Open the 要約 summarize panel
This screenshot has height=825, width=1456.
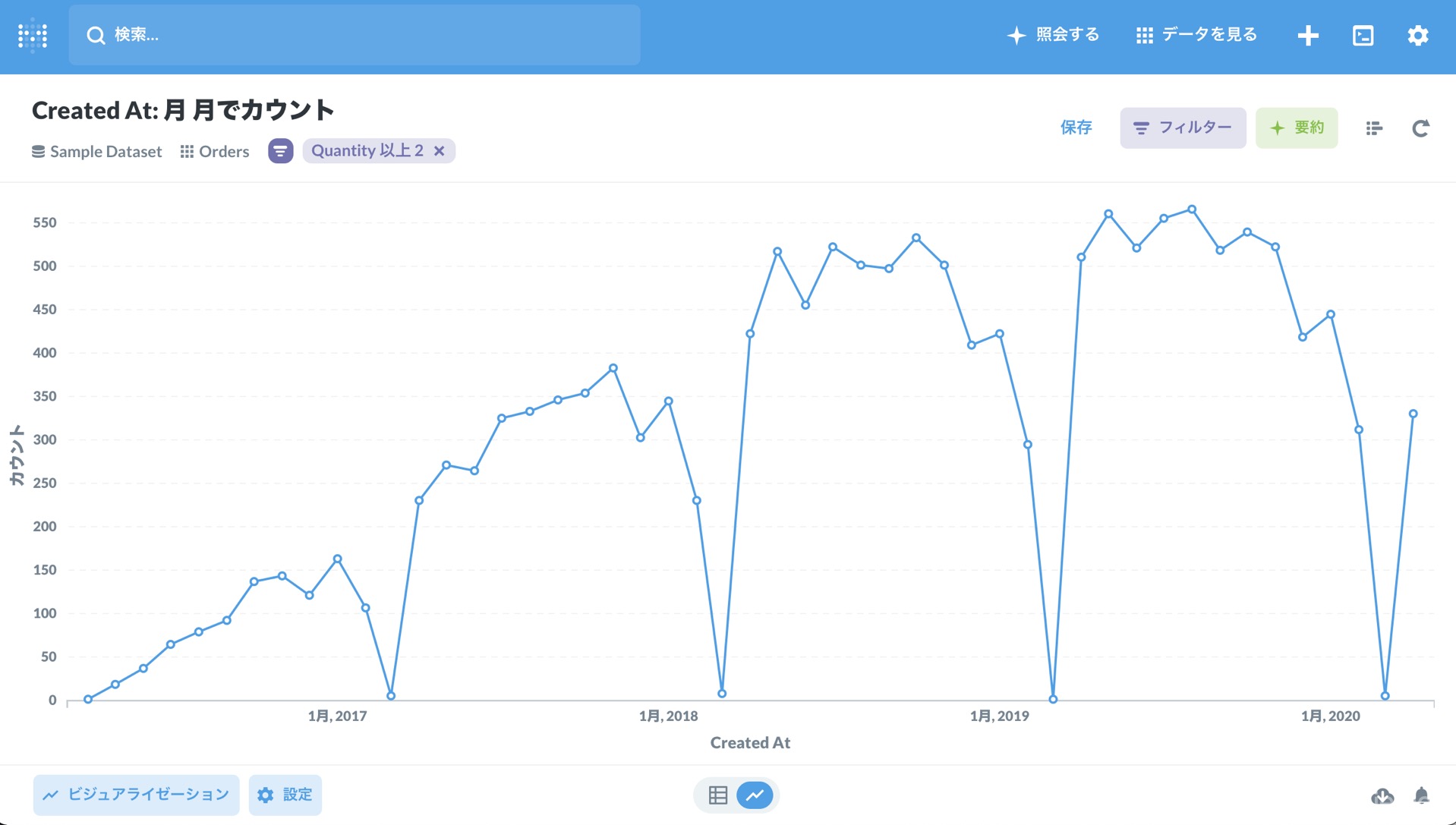click(1296, 128)
